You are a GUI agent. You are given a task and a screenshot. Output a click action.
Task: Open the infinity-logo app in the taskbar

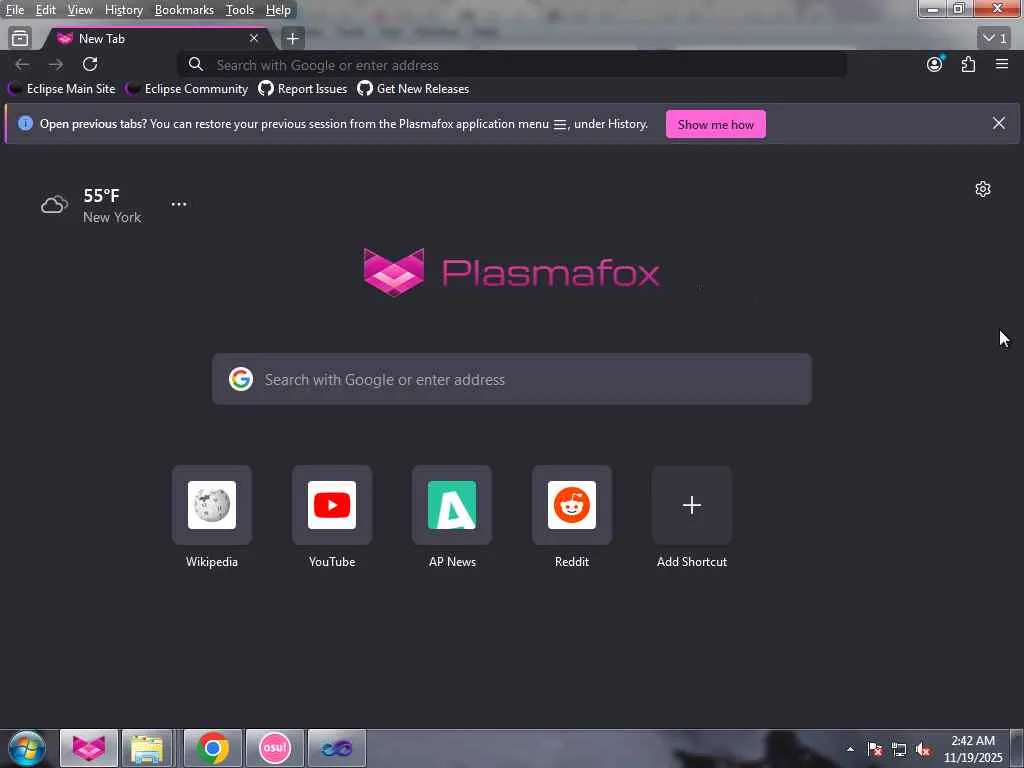[336, 748]
